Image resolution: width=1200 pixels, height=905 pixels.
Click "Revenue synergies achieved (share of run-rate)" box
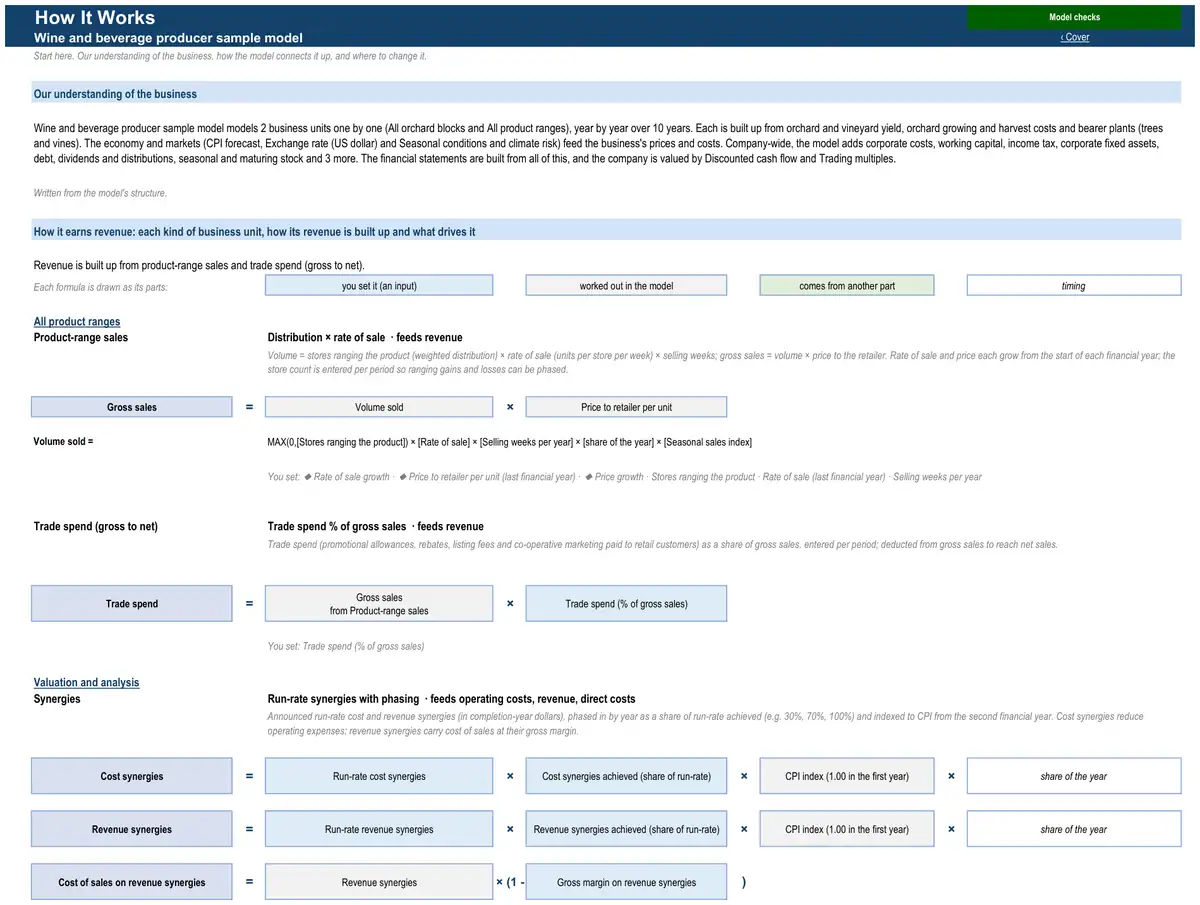coord(626,829)
